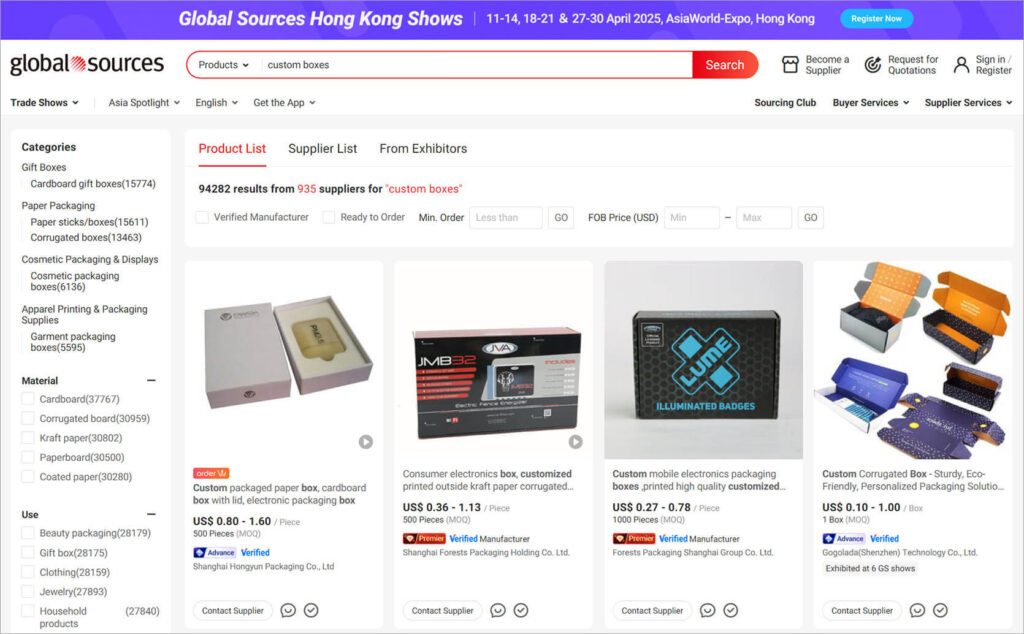Check the Cardboard material filter
This screenshot has height=634, width=1024.
pos(28,399)
